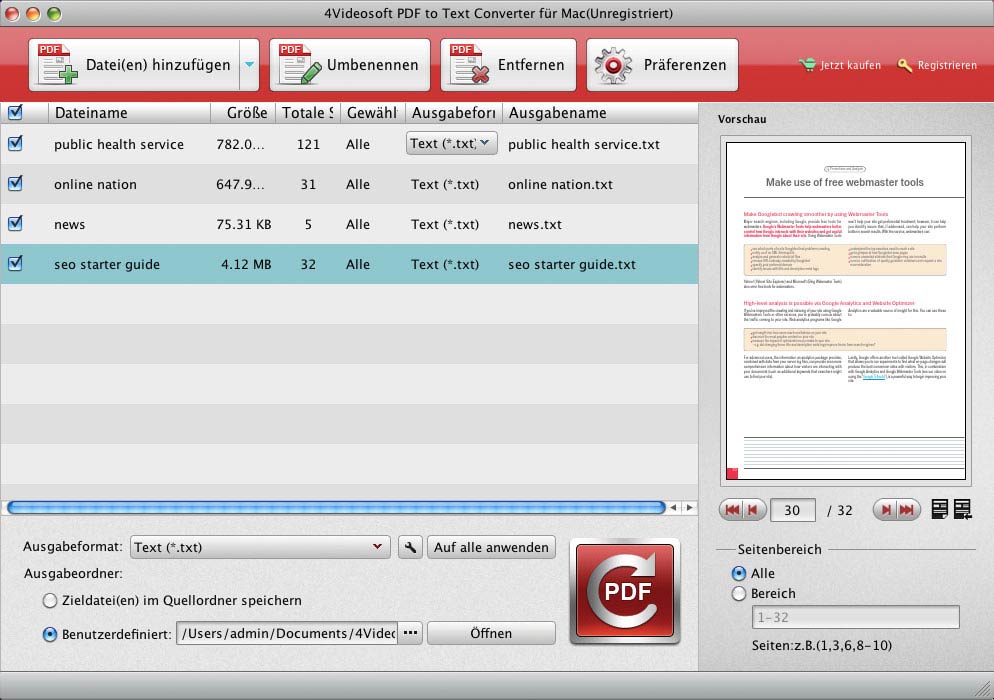The width and height of the screenshot is (994, 700).
Task: Open output format dropdown for public health service
Action: (x=452, y=144)
